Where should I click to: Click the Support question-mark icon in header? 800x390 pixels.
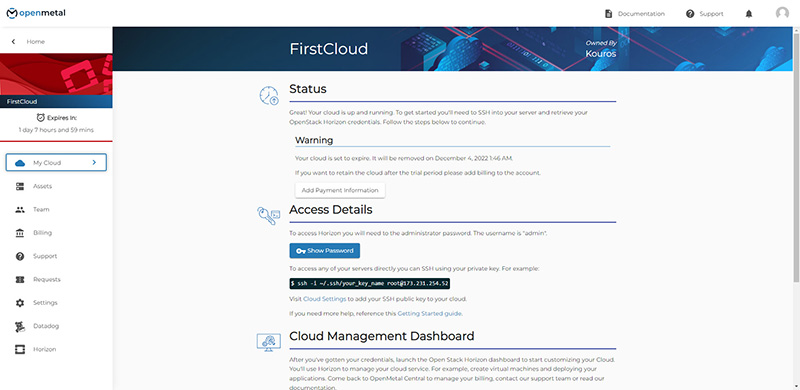690,14
